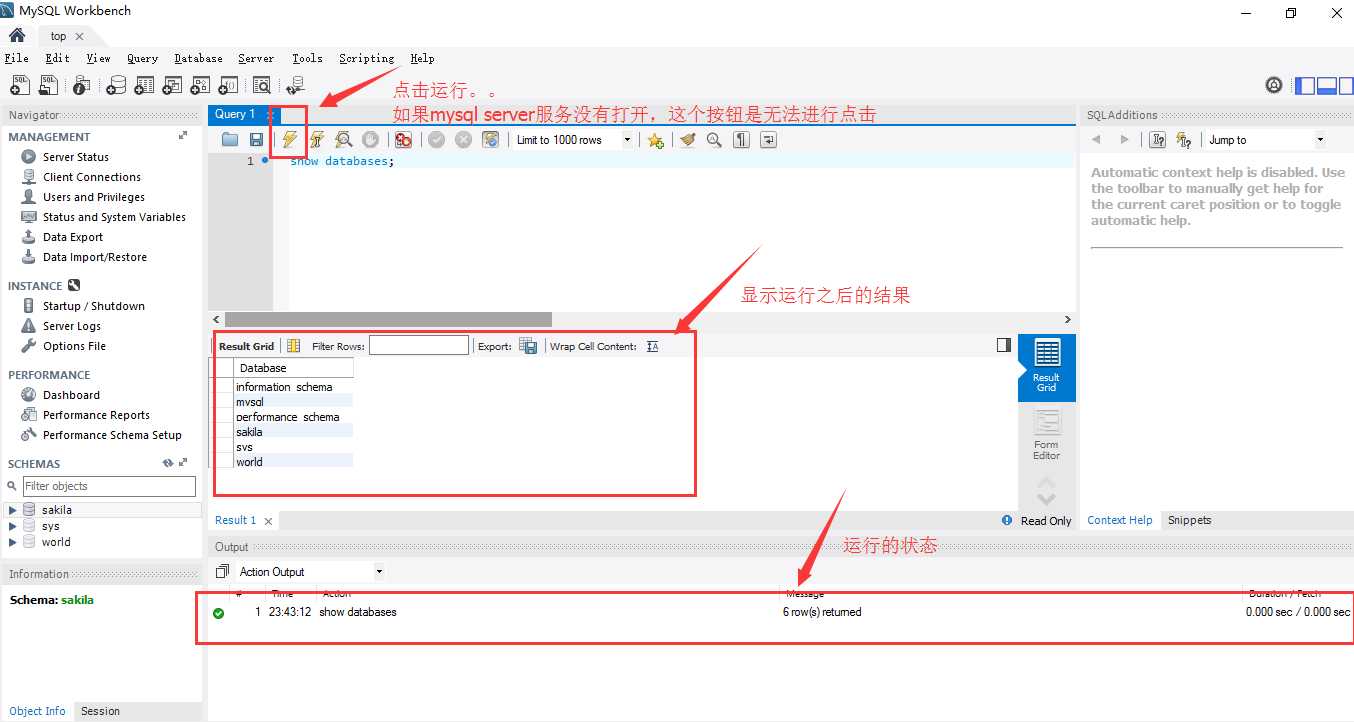Toggle stop-on-error execution button
Screen dimensions: 1354x722
pyautogui.click(x=403, y=140)
